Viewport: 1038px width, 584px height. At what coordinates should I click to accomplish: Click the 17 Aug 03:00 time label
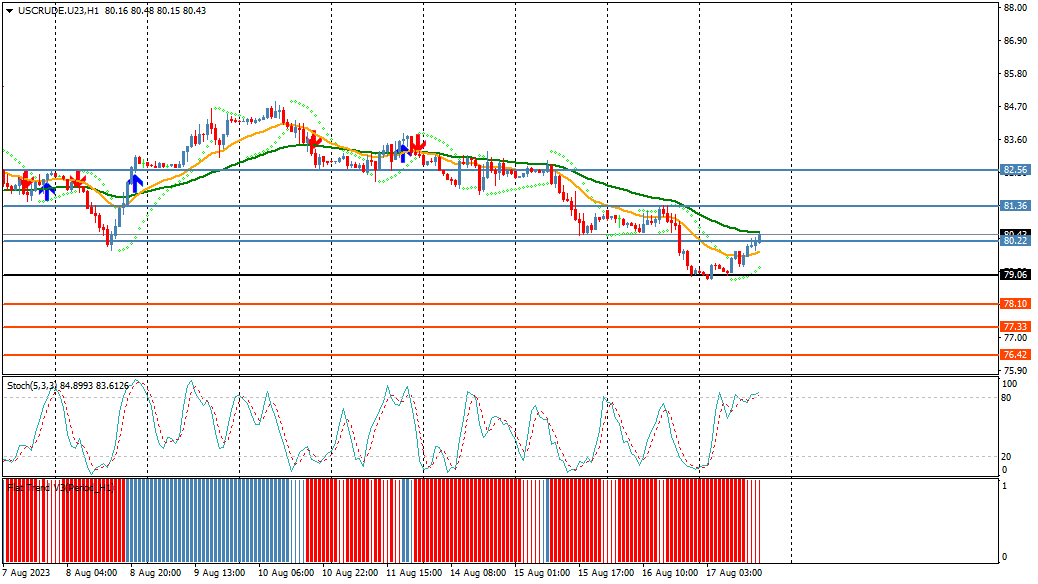click(734, 573)
